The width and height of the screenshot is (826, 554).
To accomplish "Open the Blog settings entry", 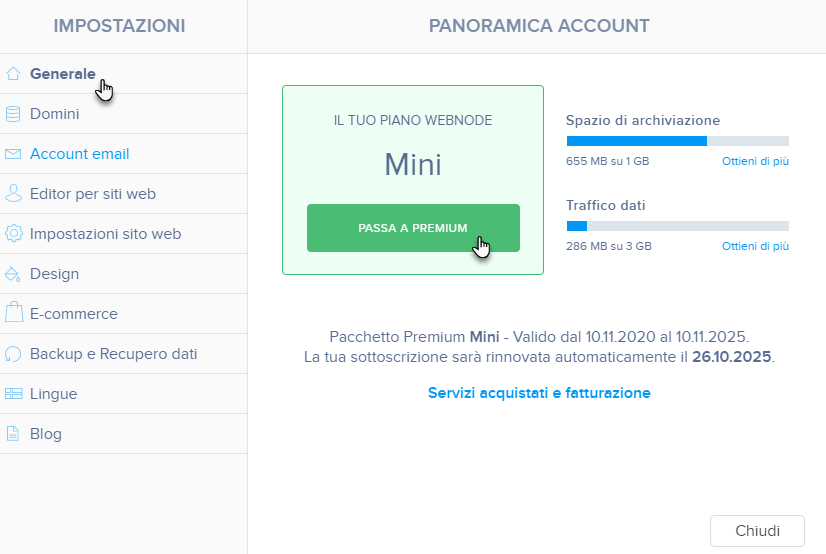I will [x=123, y=434].
